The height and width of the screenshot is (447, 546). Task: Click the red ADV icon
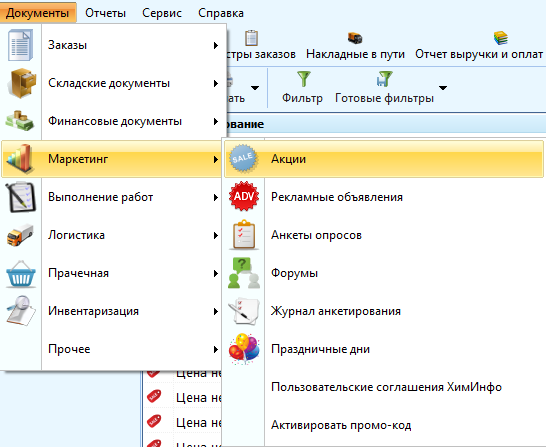(244, 196)
